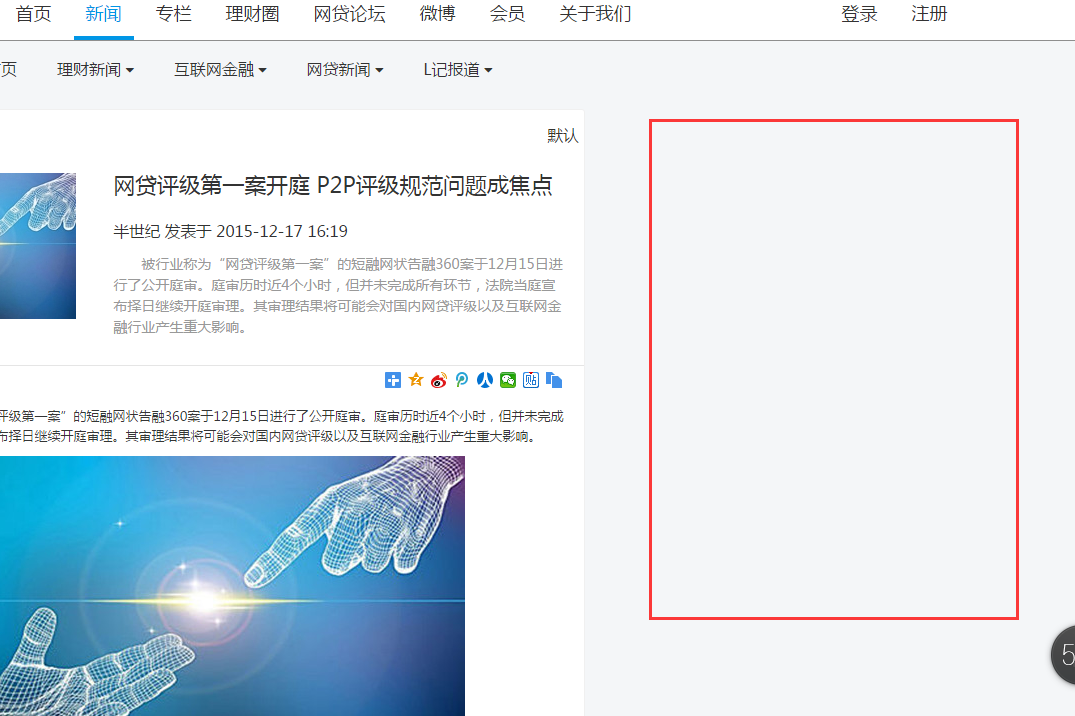
Task: Click the 登录 link
Action: [x=859, y=14]
